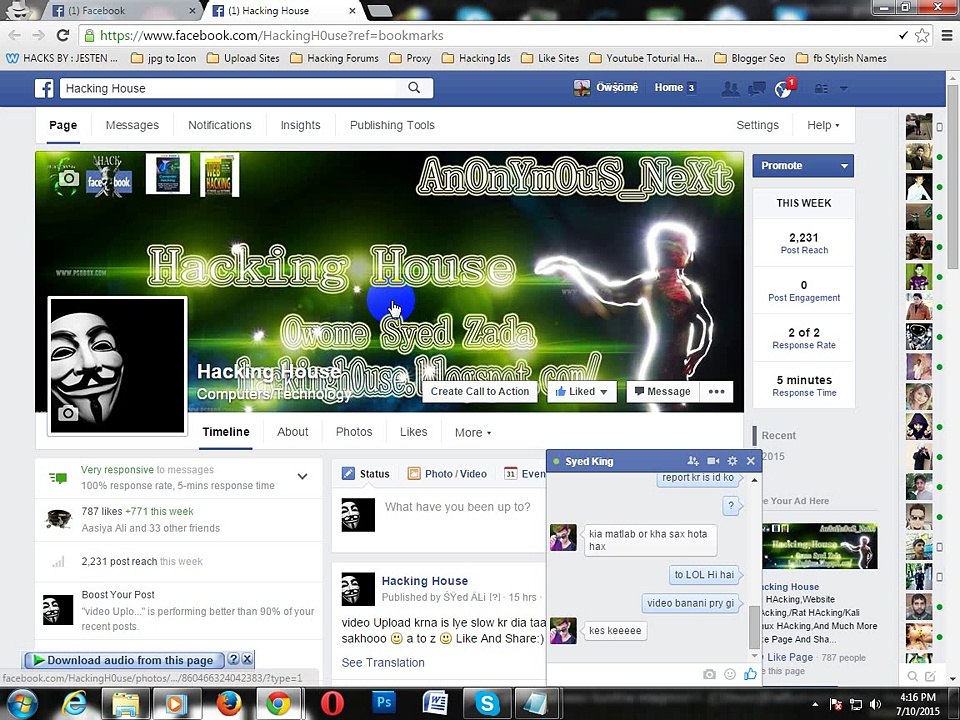This screenshot has width=960, height=720.
Task: Bookmark this page with star icon
Action: click(921, 36)
